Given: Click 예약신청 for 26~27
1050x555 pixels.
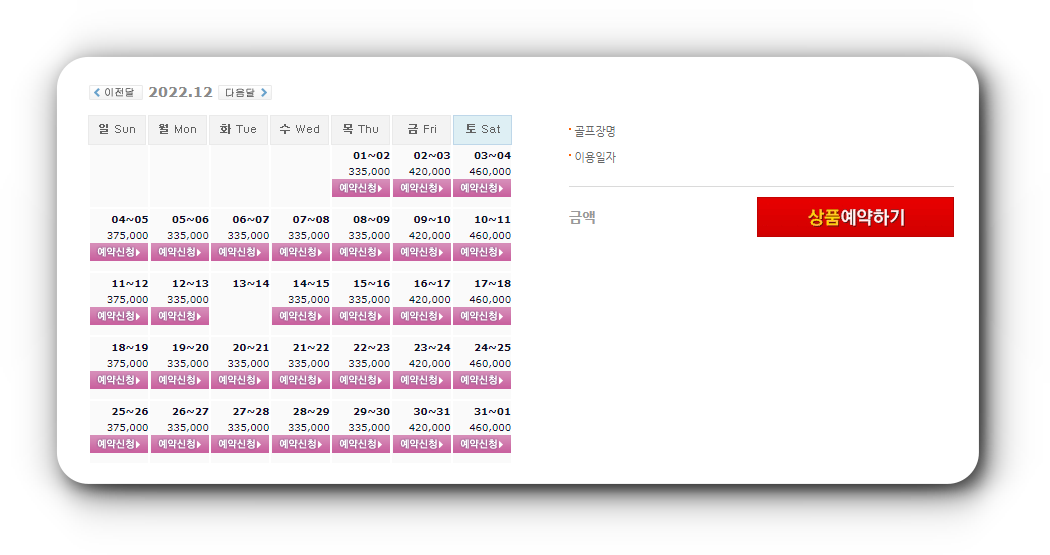Looking at the screenshot, I should point(179,444).
